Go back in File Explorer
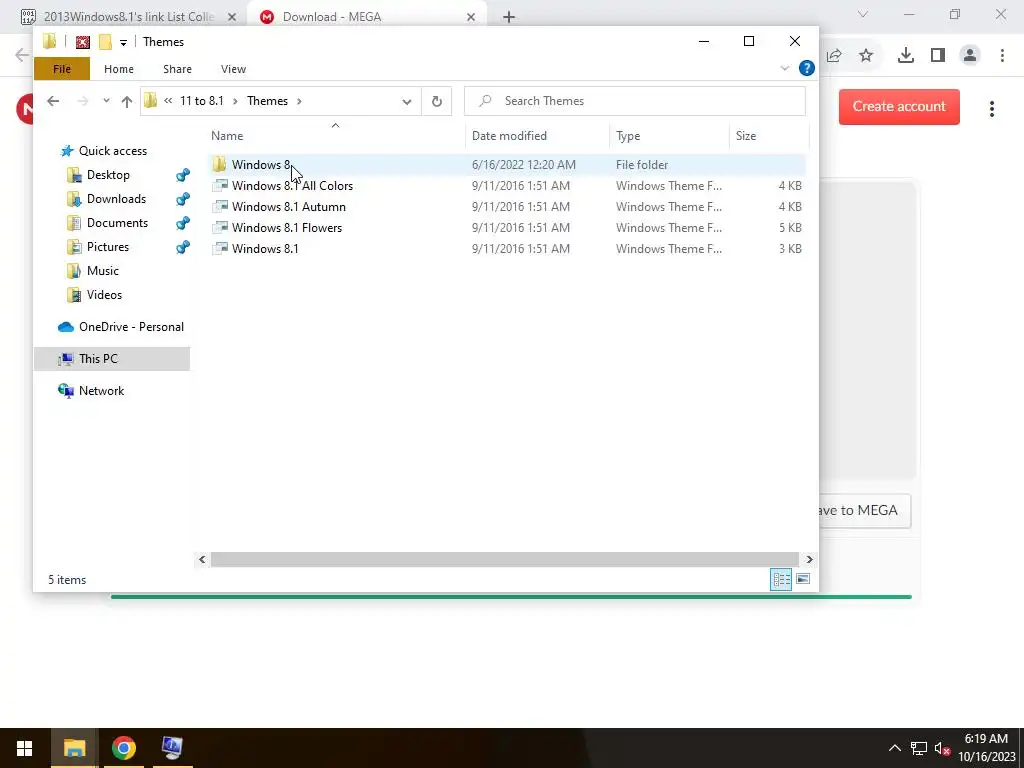Viewport: 1024px width, 768px height. (x=53, y=101)
